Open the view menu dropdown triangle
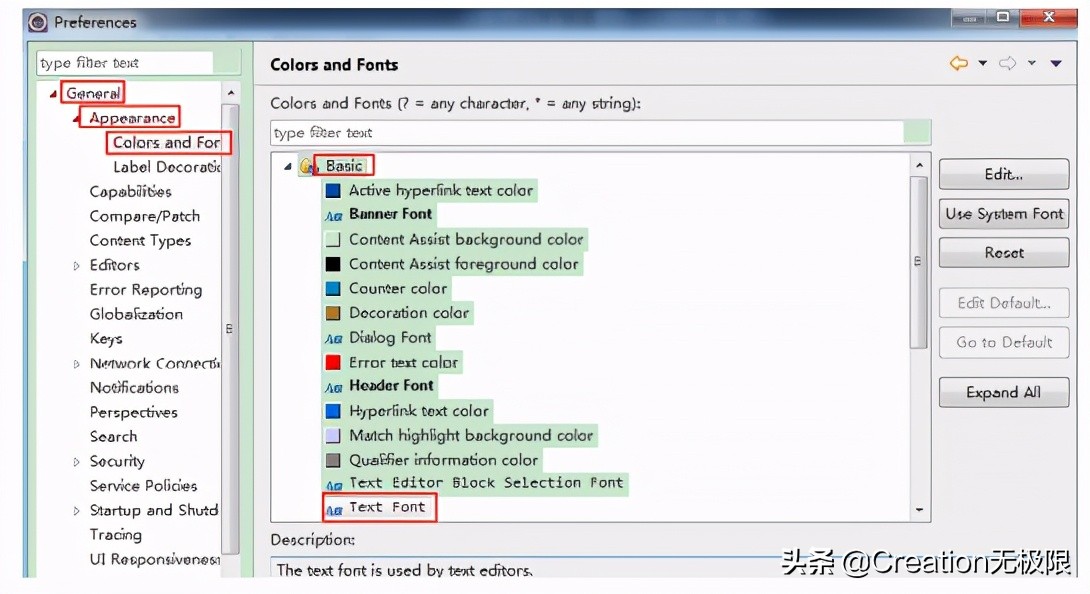 (x=1056, y=63)
